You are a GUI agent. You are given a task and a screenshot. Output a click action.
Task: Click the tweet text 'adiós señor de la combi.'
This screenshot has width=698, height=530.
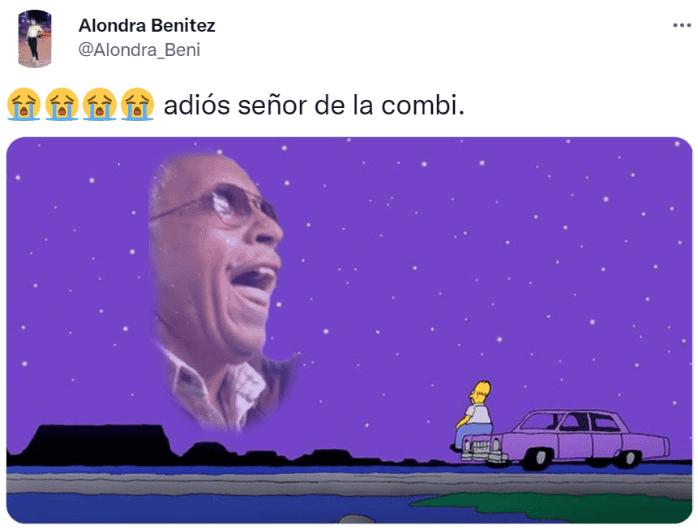314,105
